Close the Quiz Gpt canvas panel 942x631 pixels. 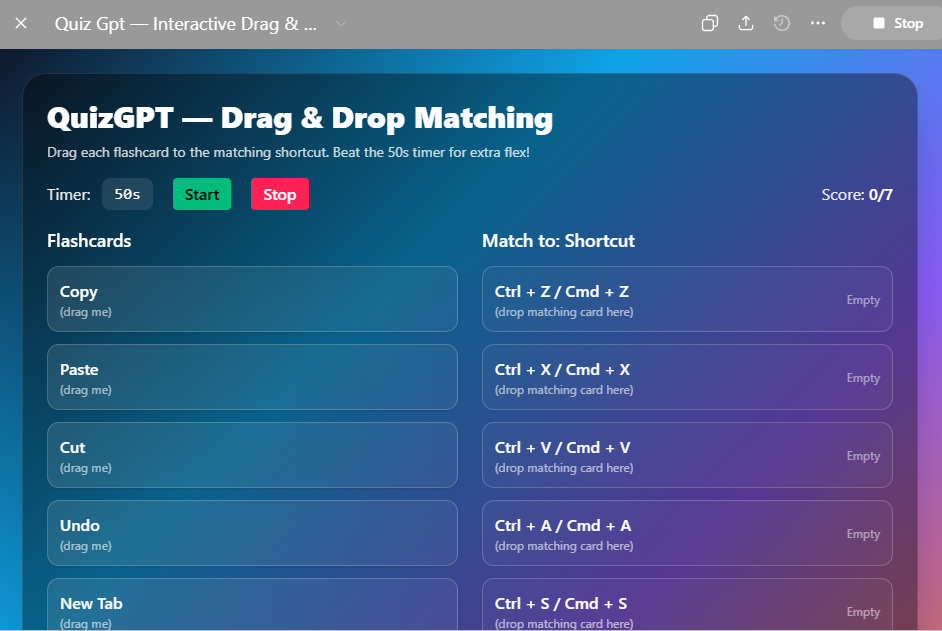point(21,23)
